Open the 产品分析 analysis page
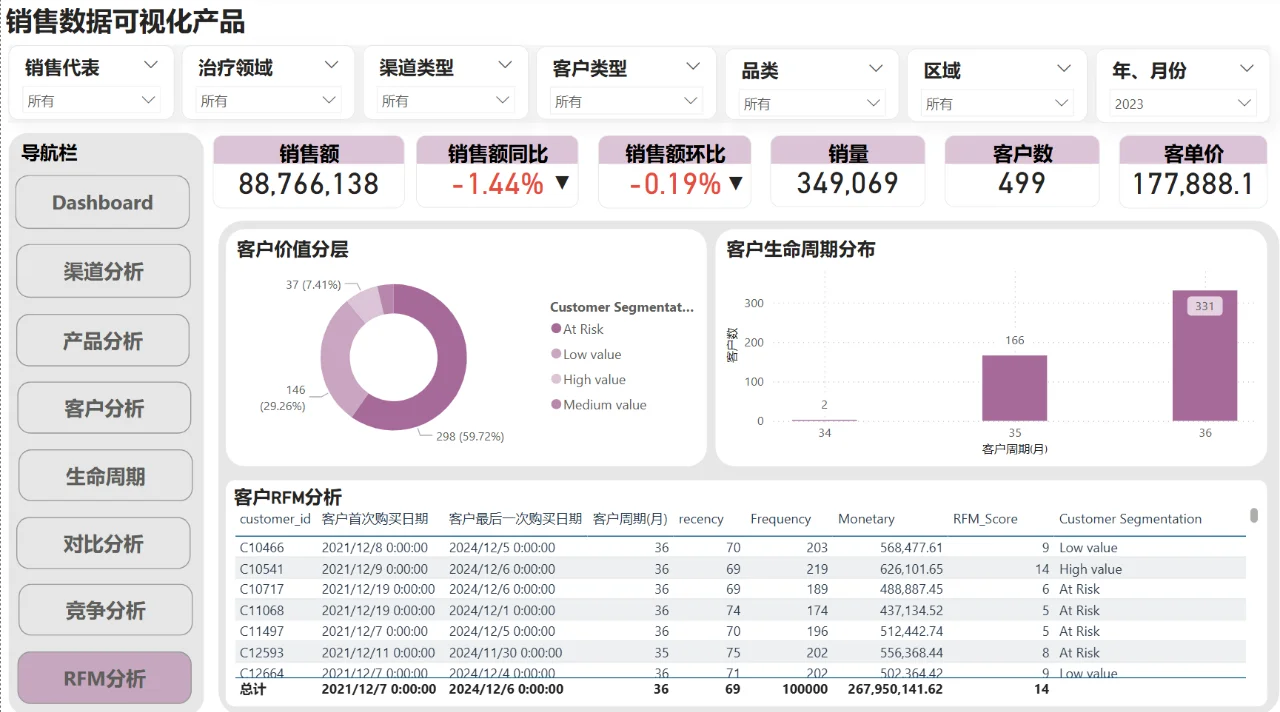The height and width of the screenshot is (712, 1280). point(103,339)
